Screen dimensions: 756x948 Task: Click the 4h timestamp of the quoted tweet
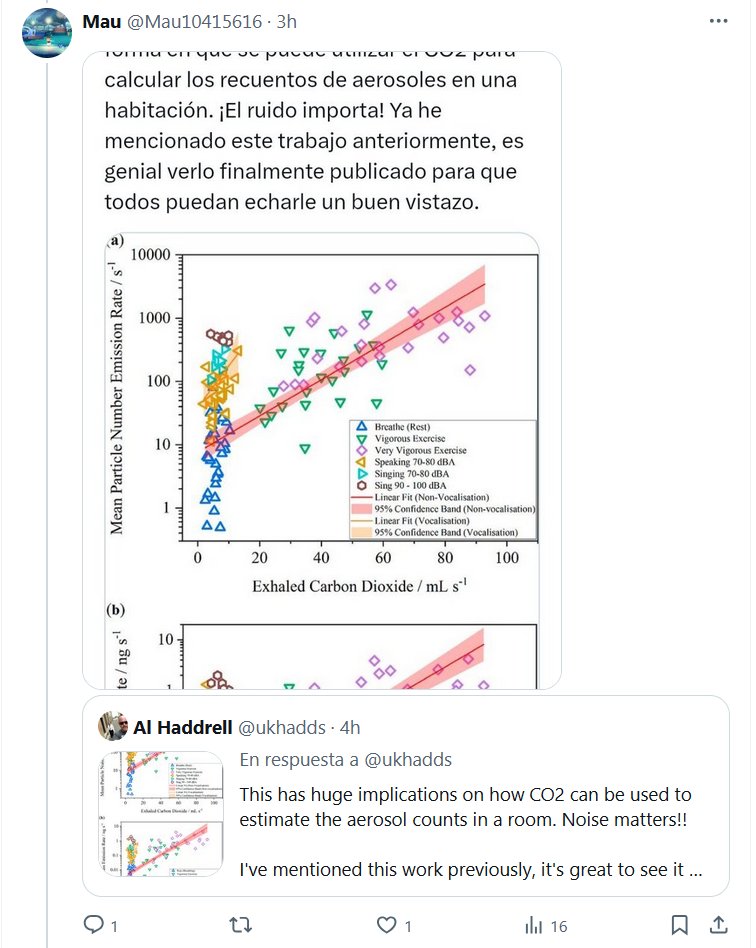[349, 727]
